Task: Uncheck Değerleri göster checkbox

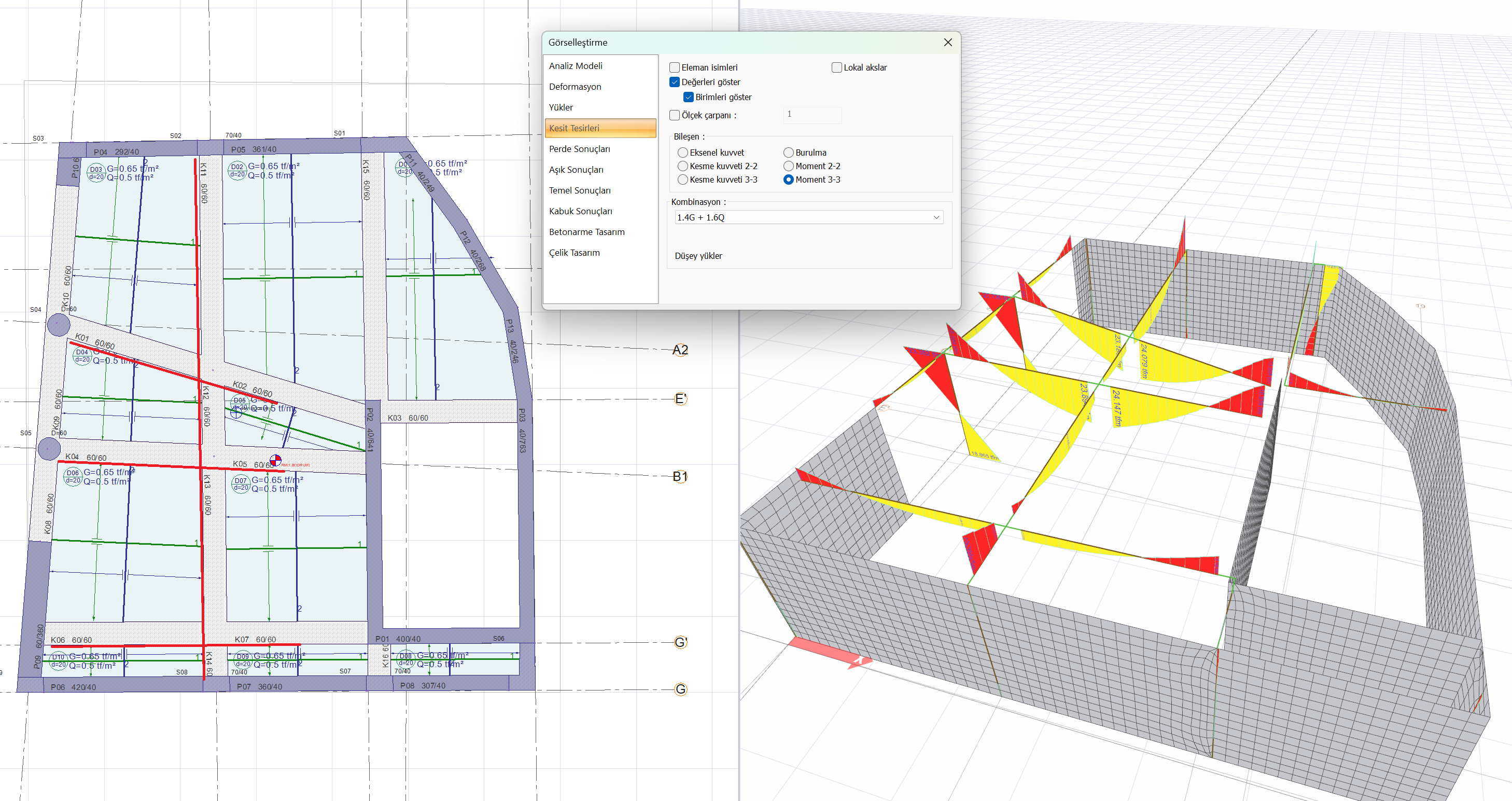Action: [675, 82]
